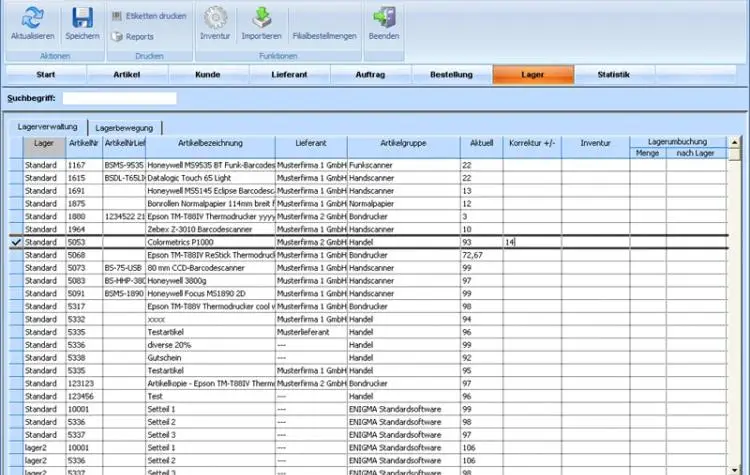Switch to the Artikel module tab
The height and width of the screenshot is (475, 750).
pyautogui.click(x=128, y=74)
